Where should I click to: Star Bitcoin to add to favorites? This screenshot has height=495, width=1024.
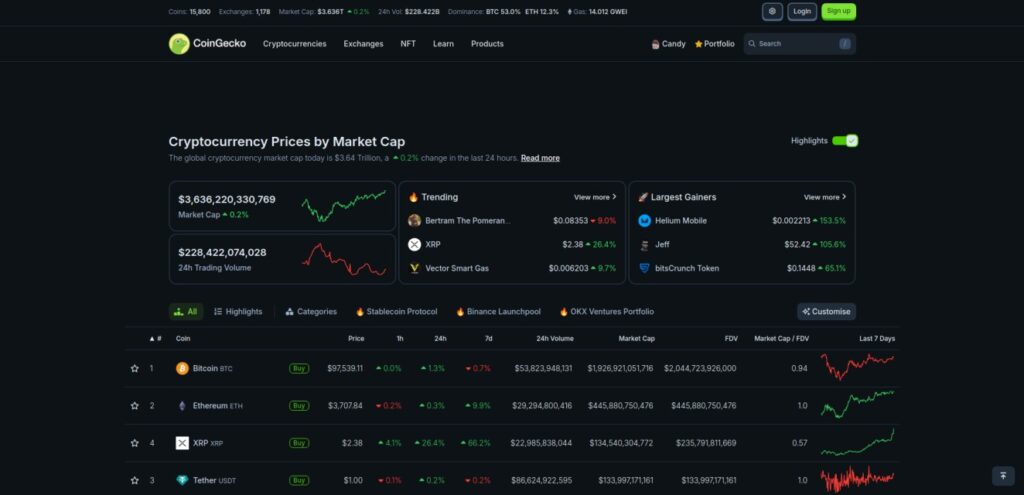[135, 368]
